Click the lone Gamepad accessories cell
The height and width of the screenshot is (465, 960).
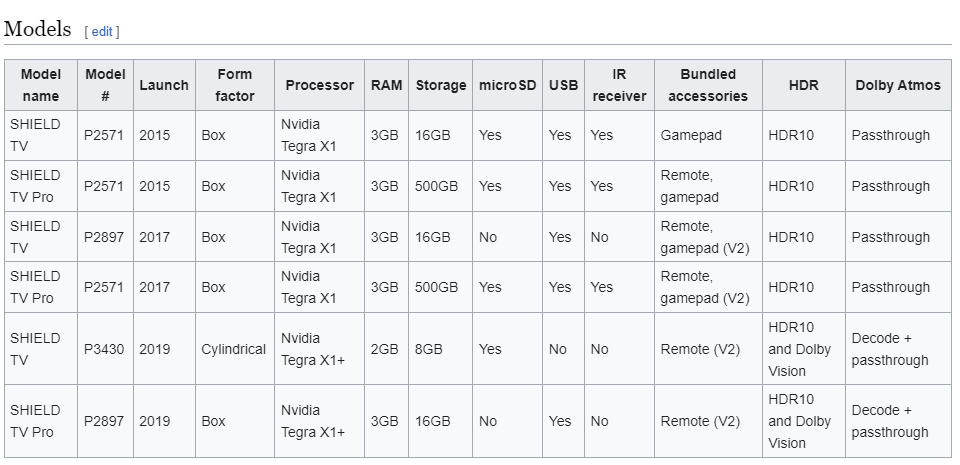pos(691,135)
